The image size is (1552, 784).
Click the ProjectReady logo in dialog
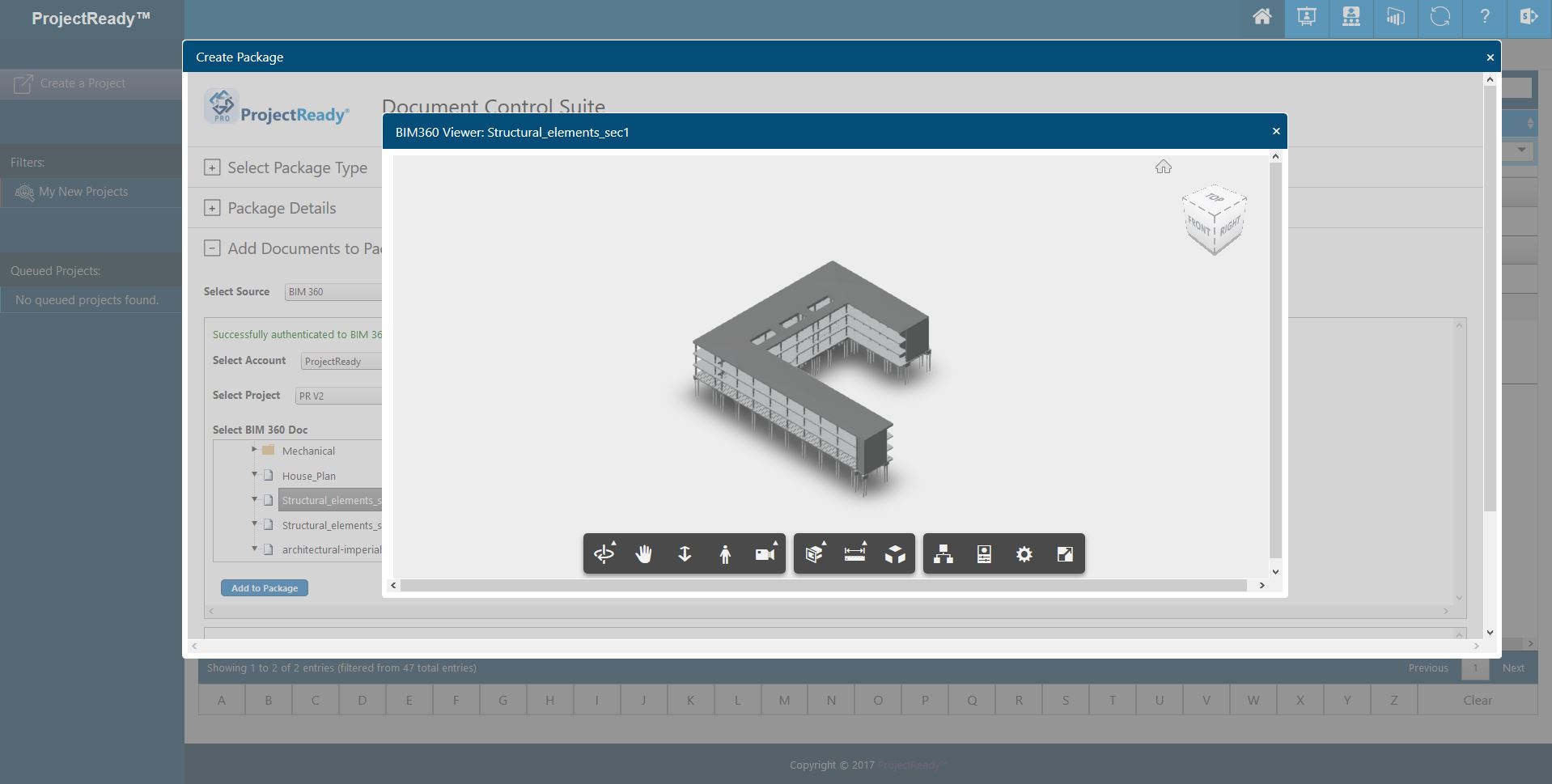tap(277, 107)
